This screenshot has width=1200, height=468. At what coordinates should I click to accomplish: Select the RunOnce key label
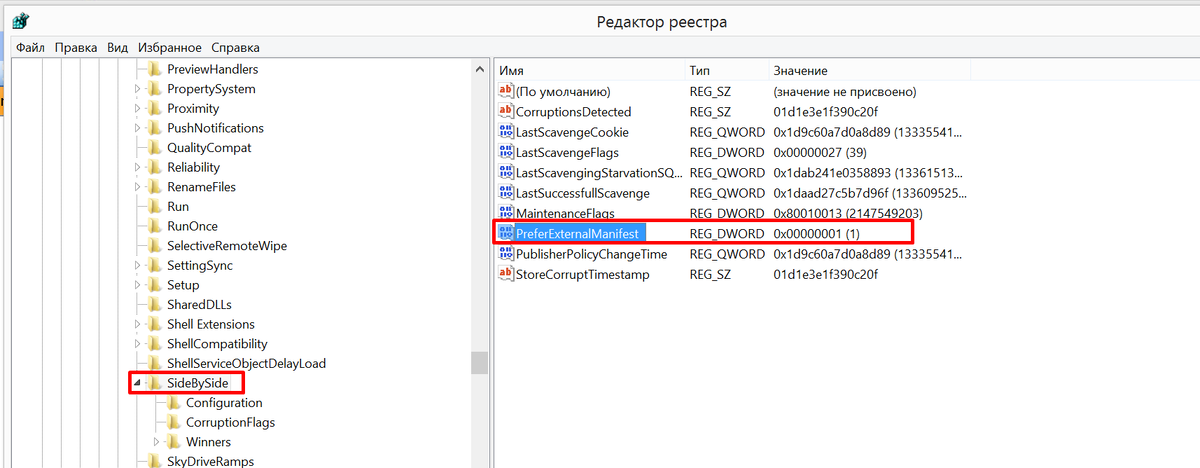click(x=192, y=226)
